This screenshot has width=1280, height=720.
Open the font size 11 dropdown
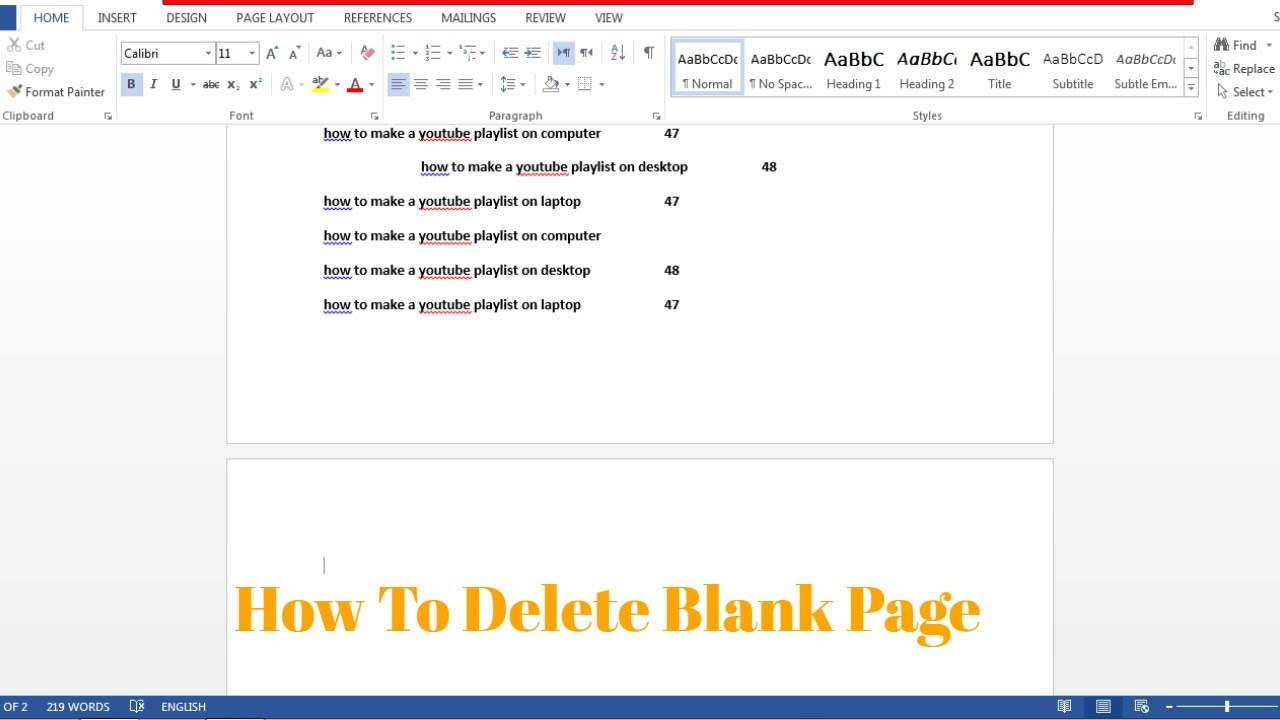252,54
